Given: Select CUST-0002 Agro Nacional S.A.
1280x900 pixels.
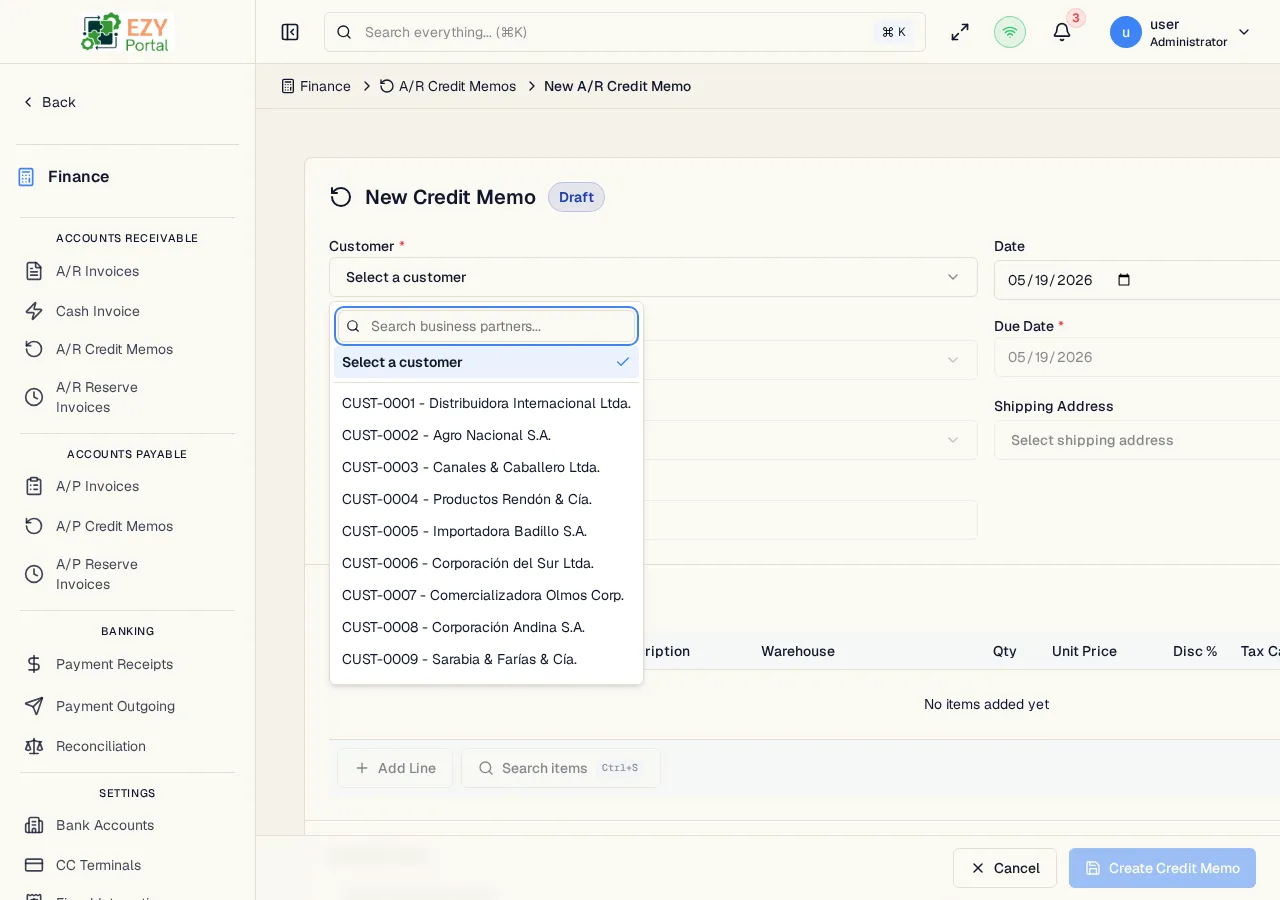Looking at the screenshot, I should coord(486,435).
